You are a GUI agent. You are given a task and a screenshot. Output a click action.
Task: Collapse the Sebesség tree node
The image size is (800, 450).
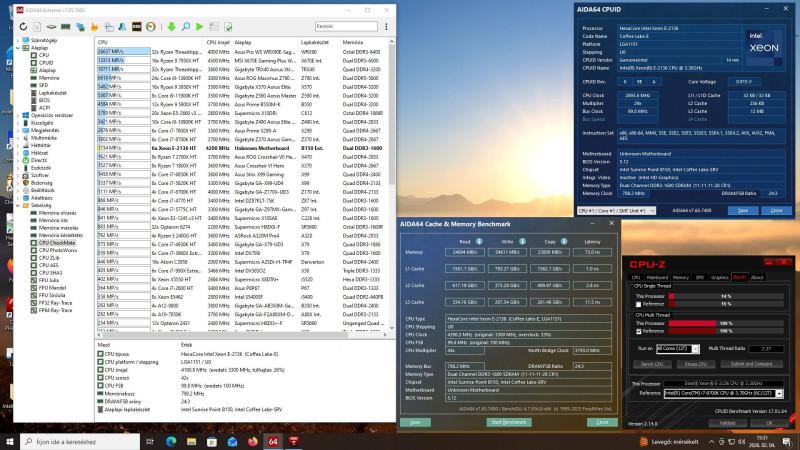click(18, 205)
